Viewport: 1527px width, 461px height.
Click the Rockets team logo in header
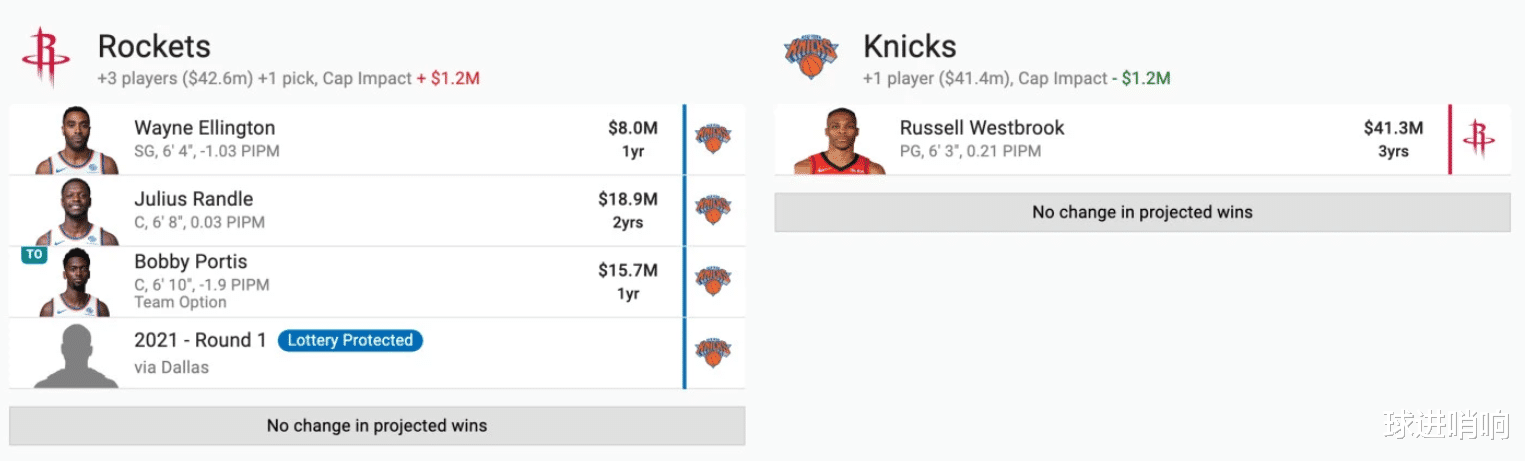pos(46,58)
